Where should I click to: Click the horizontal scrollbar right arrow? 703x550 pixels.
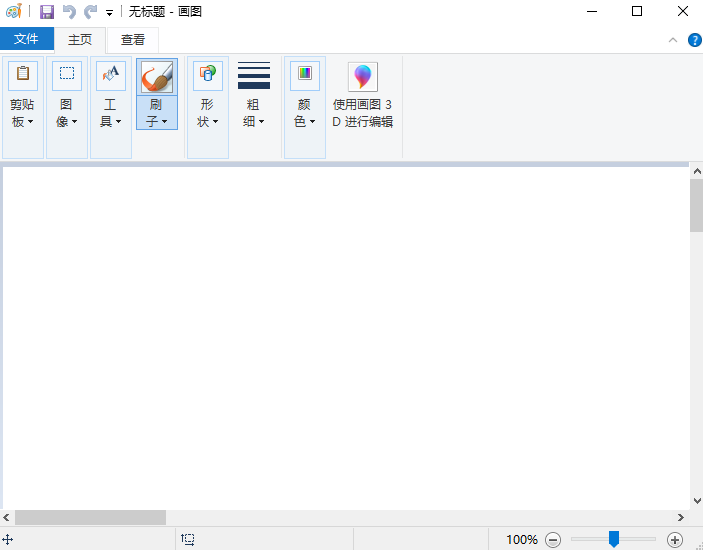(681, 518)
